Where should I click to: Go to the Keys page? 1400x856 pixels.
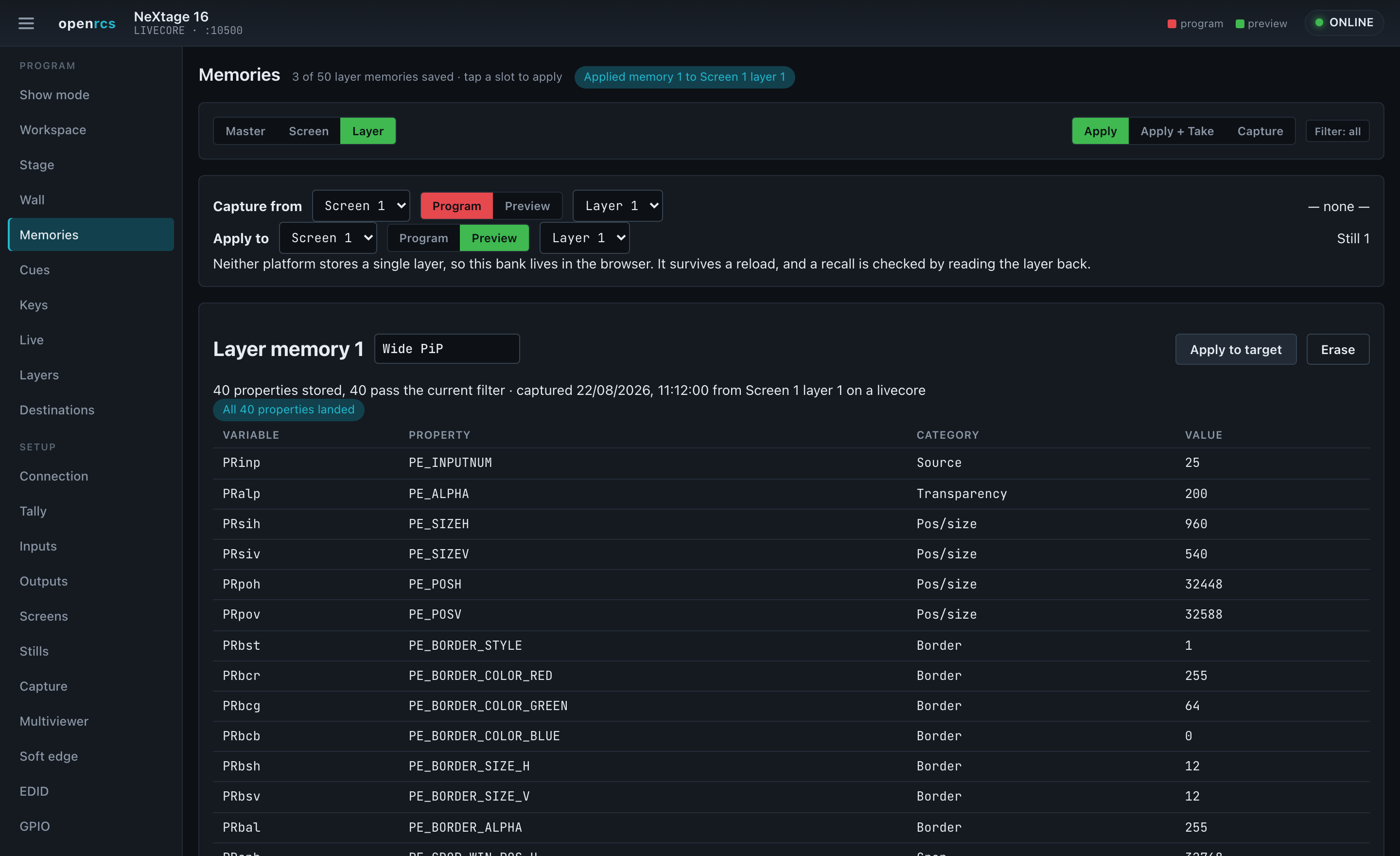tap(91, 304)
